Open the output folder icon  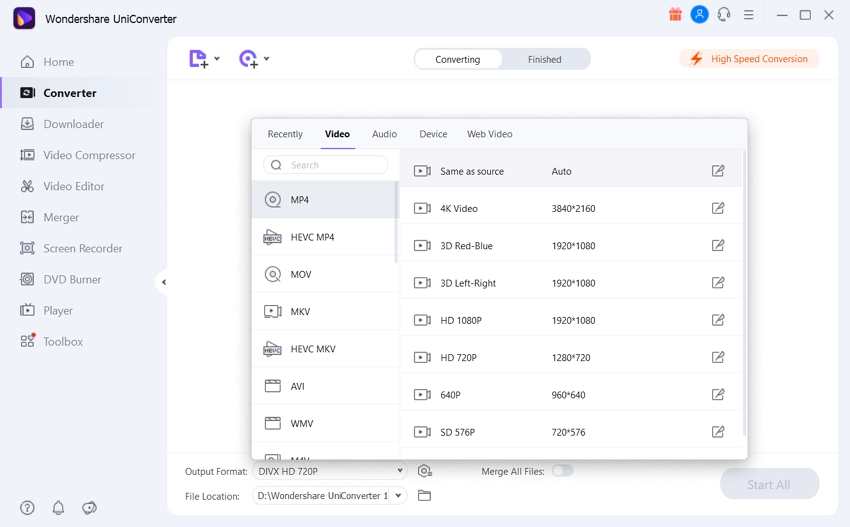[424, 495]
